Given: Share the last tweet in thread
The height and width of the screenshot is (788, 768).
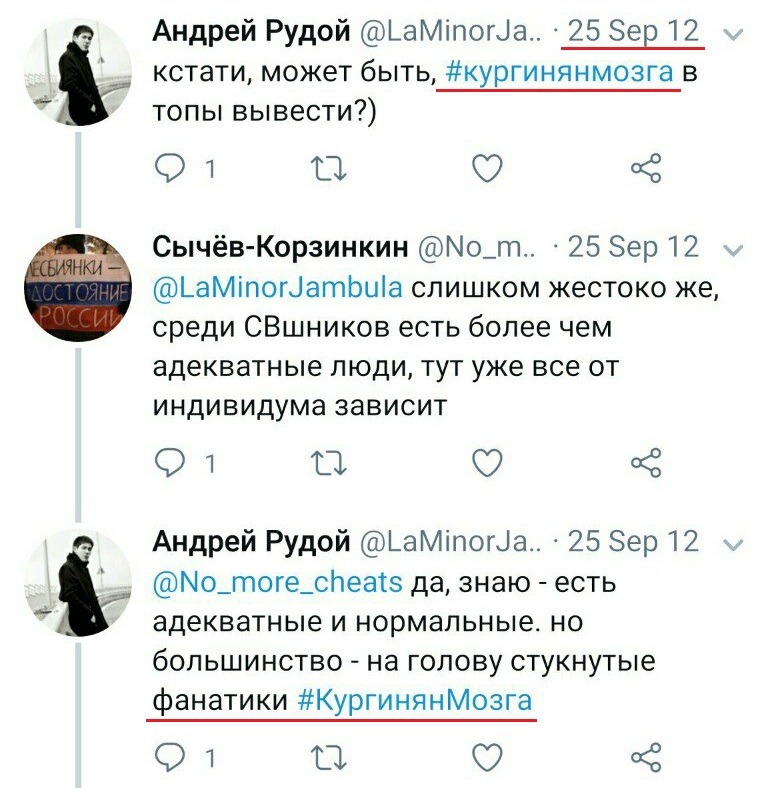Looking at the screenshot, I should tap(646, 757).
